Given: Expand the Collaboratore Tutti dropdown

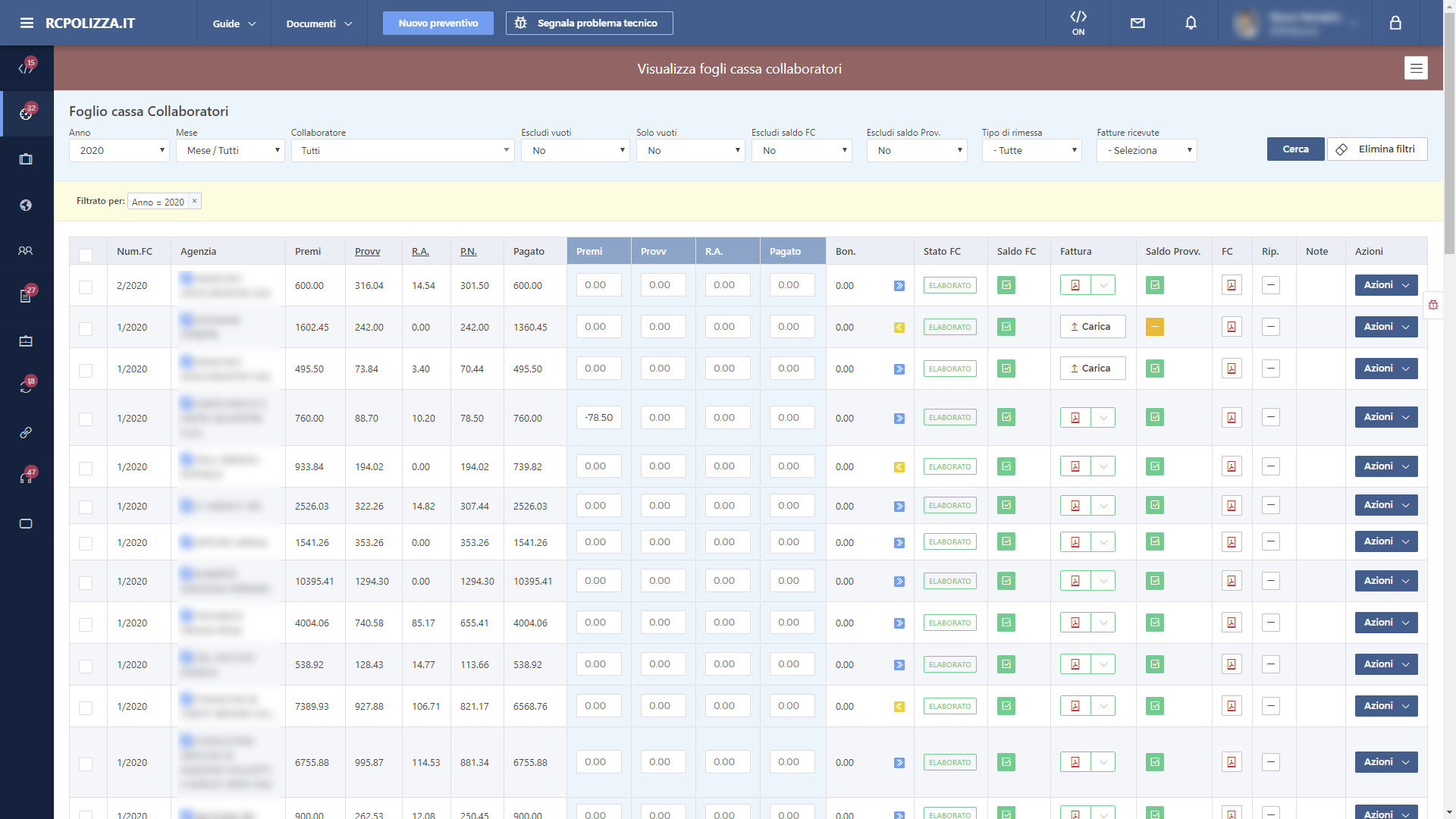Looking at the screenshot, I should [x=403, y=150].
